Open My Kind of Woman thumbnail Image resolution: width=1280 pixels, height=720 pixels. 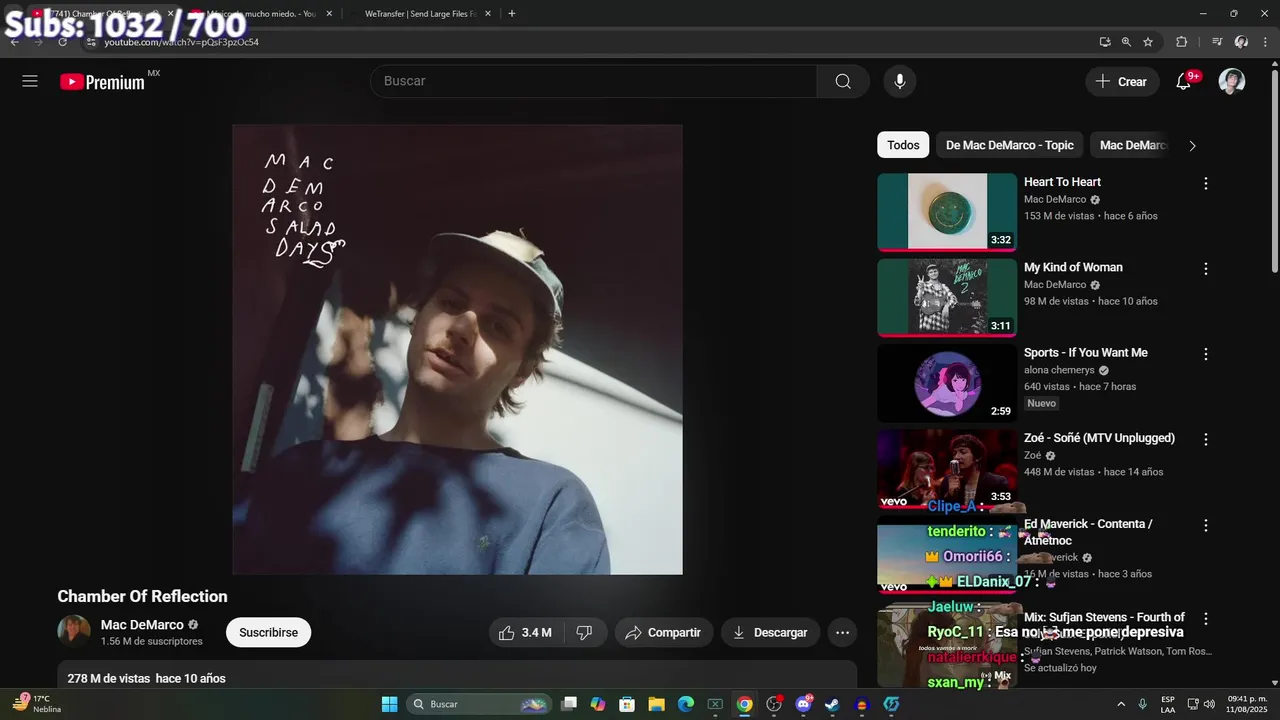[x=947, y=298]
